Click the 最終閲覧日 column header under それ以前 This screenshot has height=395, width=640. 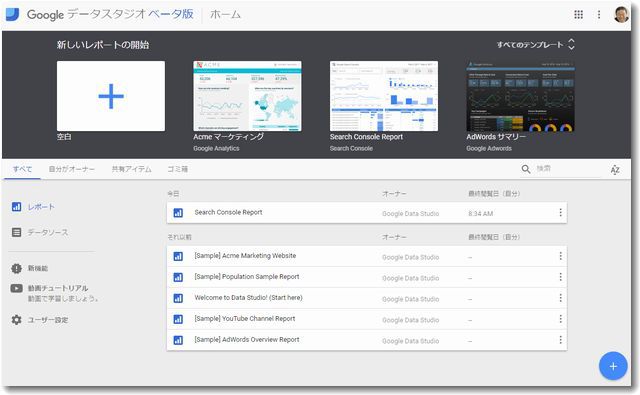click(x=494, y=237)
